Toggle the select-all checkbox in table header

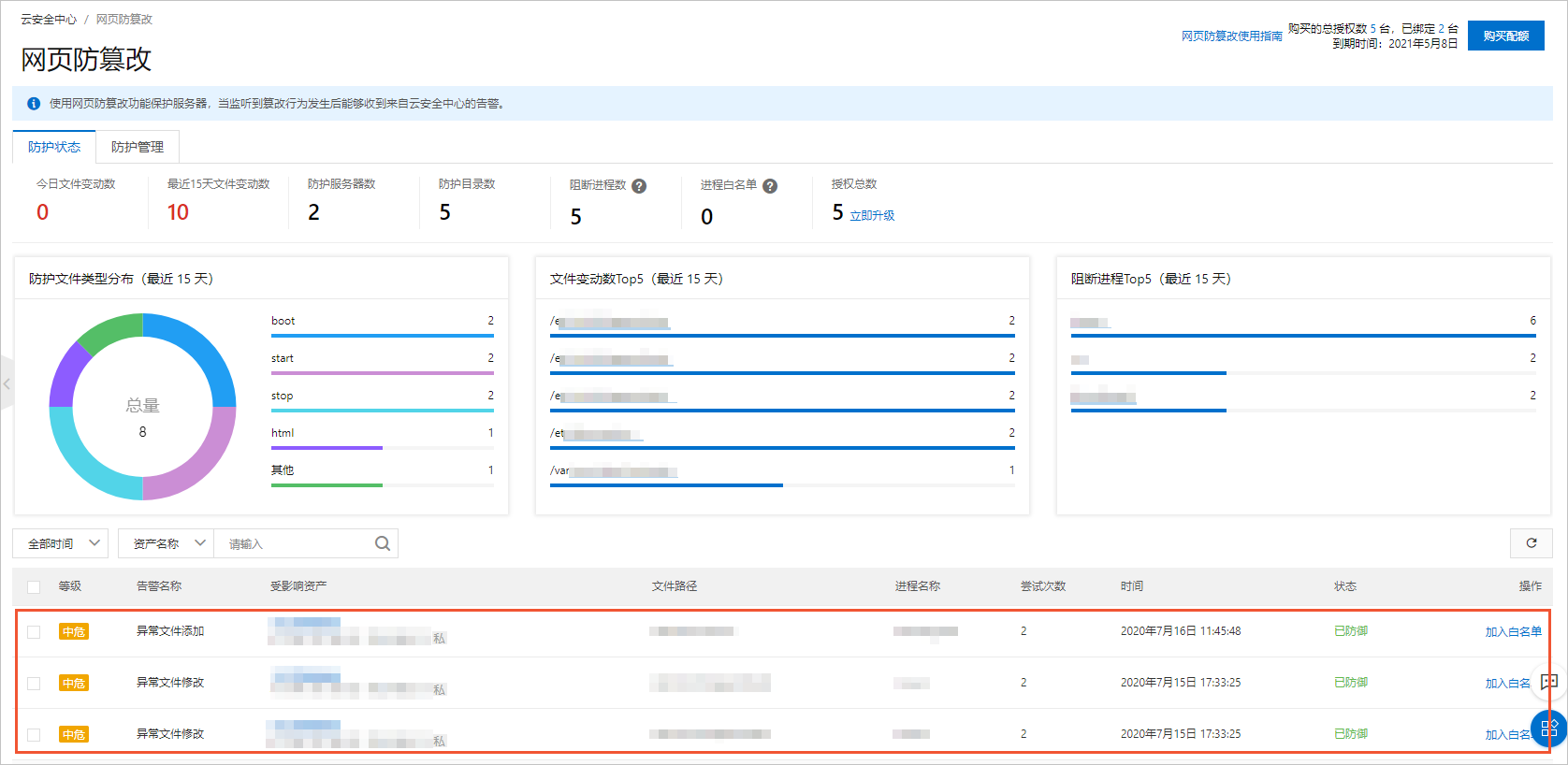[x=34, y=586]
